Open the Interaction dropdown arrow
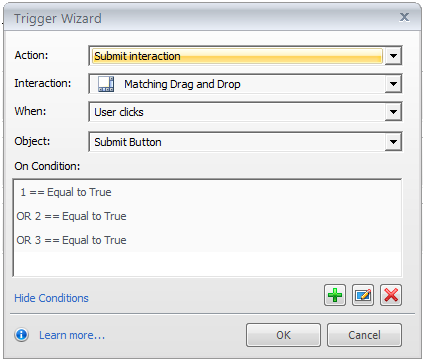 pos(393,84)
